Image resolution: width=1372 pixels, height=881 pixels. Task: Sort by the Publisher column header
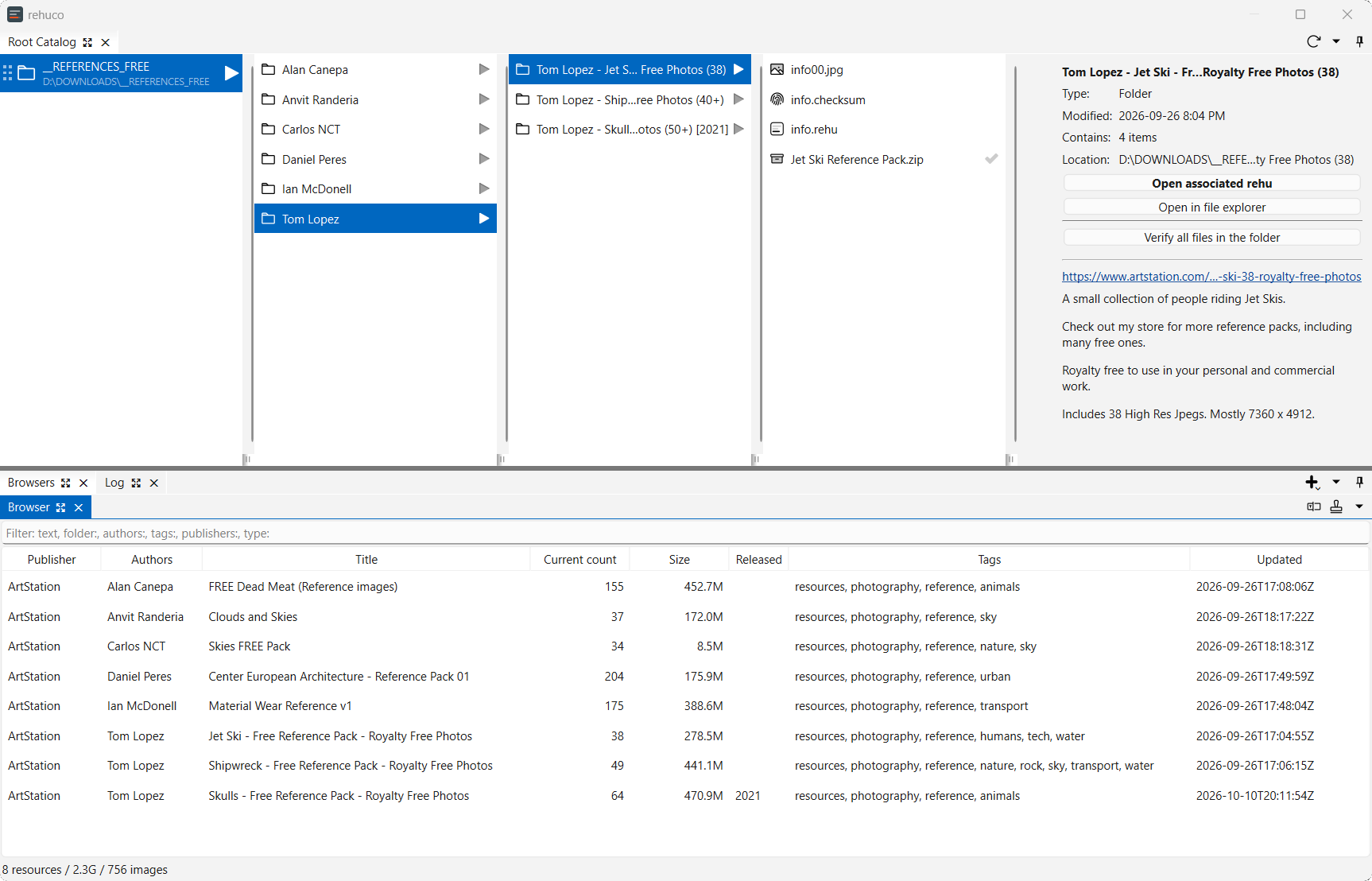click(52, 560)
